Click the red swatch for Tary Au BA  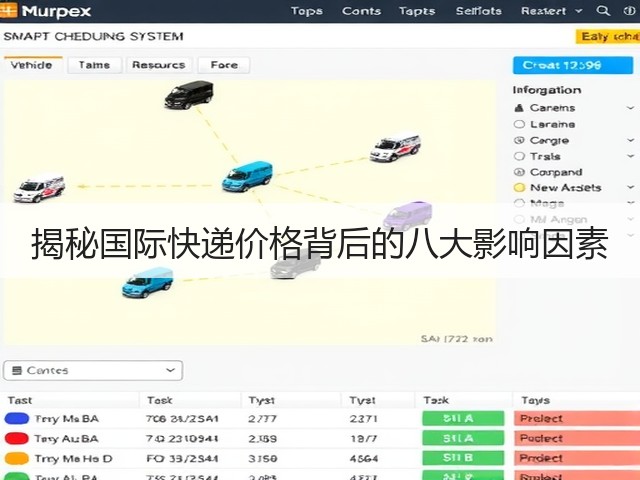17,438
